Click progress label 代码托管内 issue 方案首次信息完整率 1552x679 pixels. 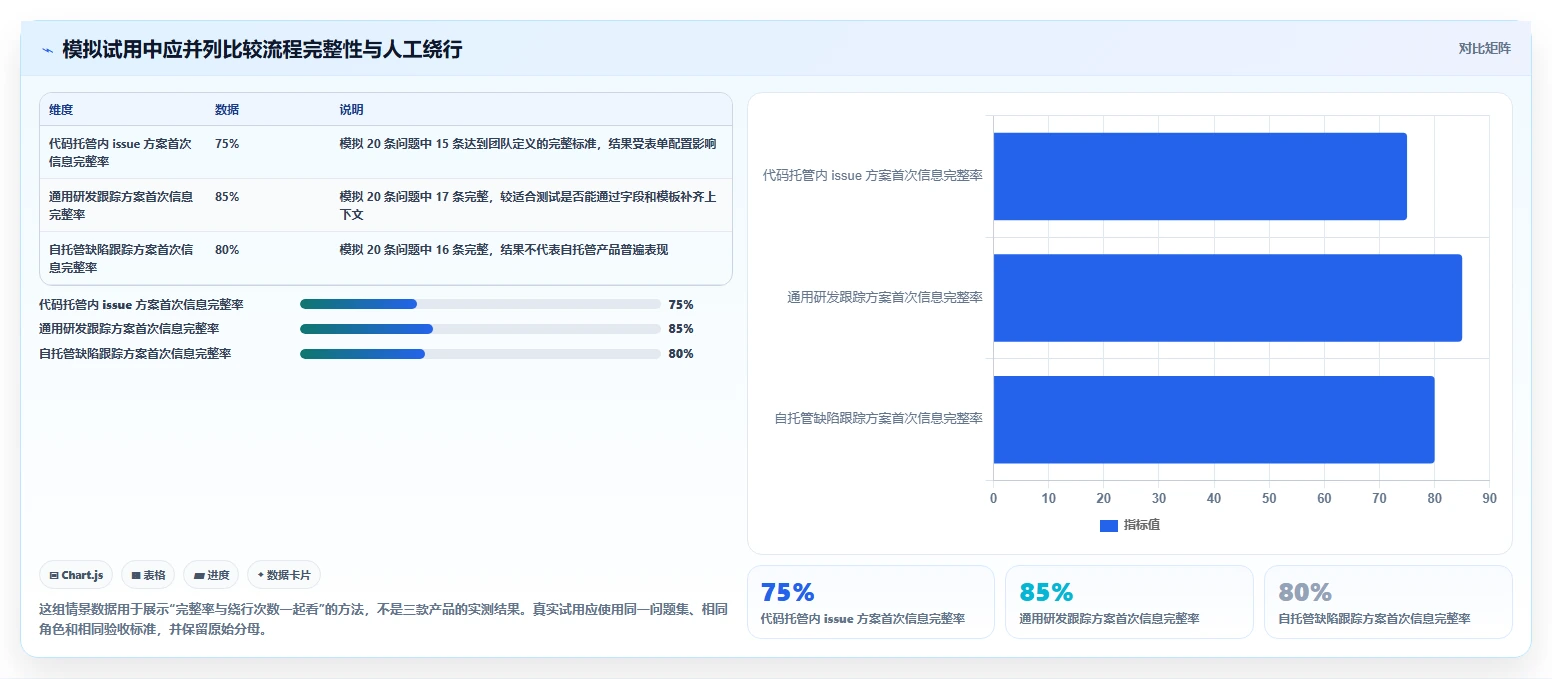(x=141, y=304)
